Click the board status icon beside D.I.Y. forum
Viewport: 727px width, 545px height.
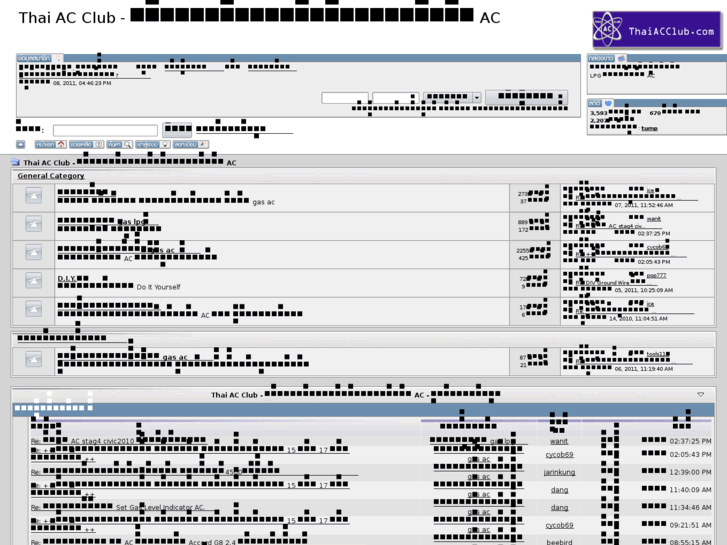(33, 281)
